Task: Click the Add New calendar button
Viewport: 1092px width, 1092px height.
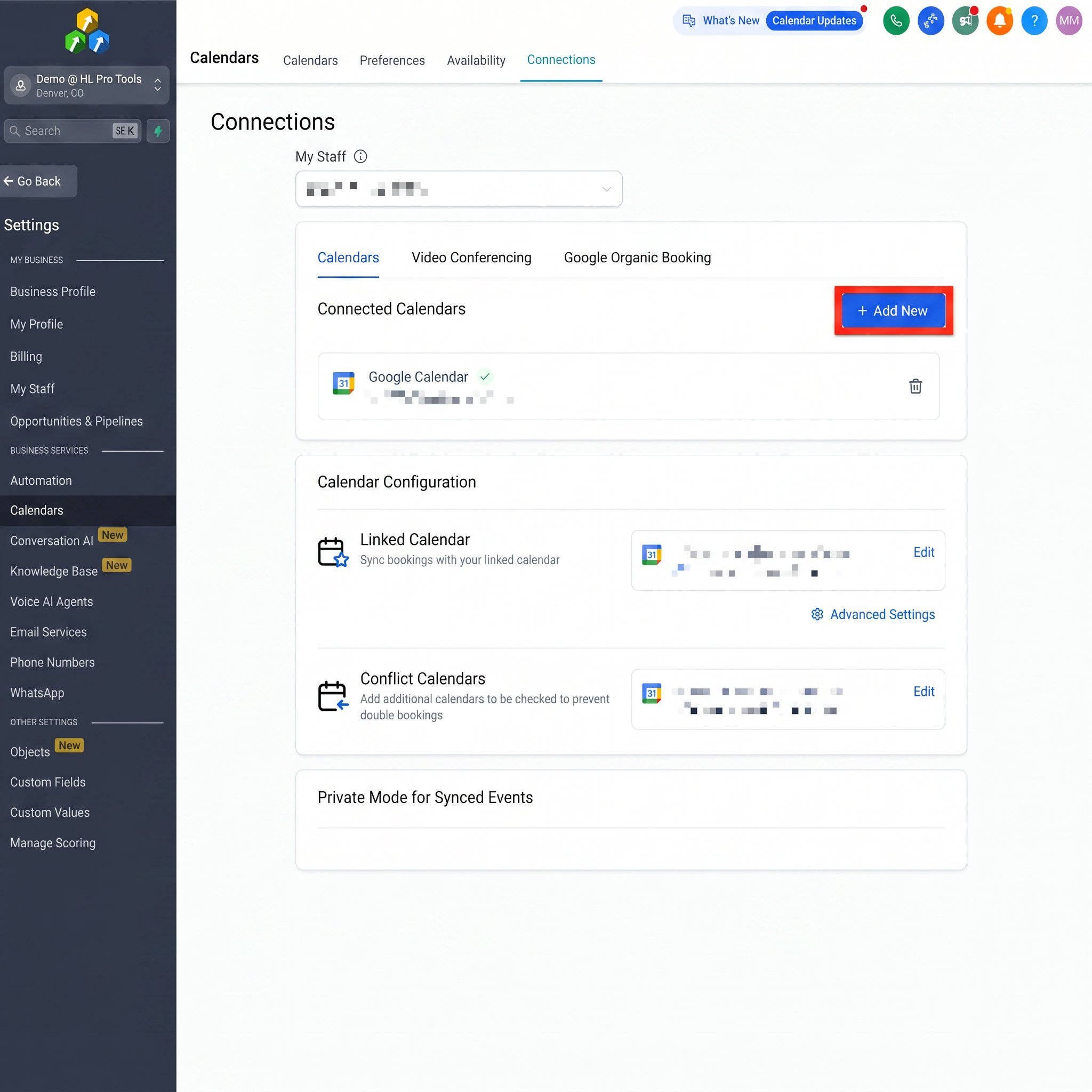Action: pos(893,310)
